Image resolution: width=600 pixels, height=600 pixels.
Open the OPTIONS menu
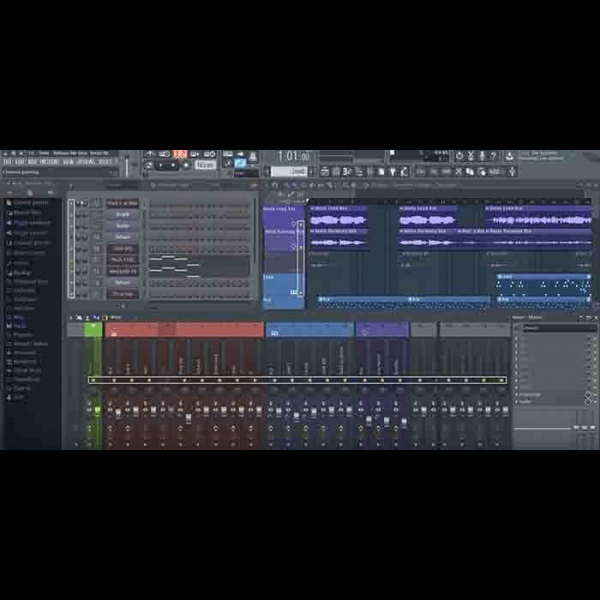coord(86,161)
